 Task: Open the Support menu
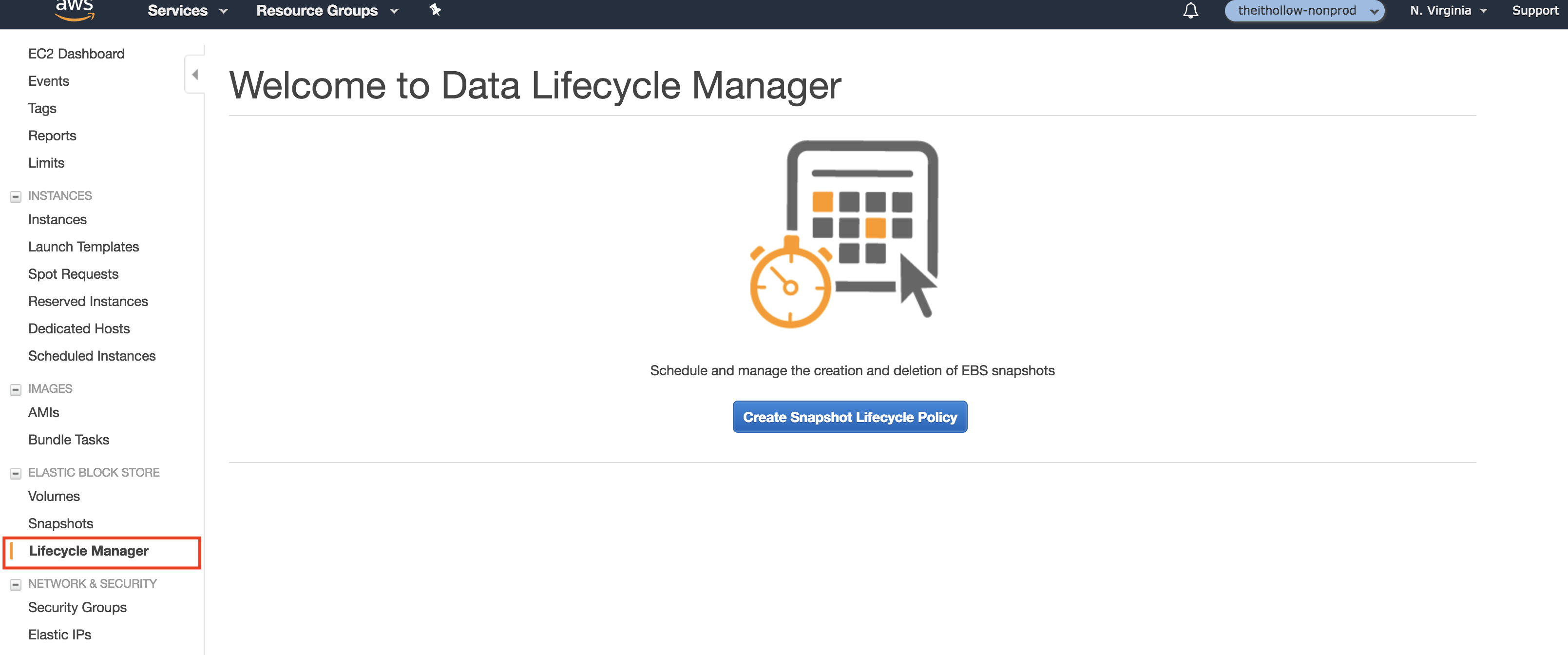coord(1534,10)
